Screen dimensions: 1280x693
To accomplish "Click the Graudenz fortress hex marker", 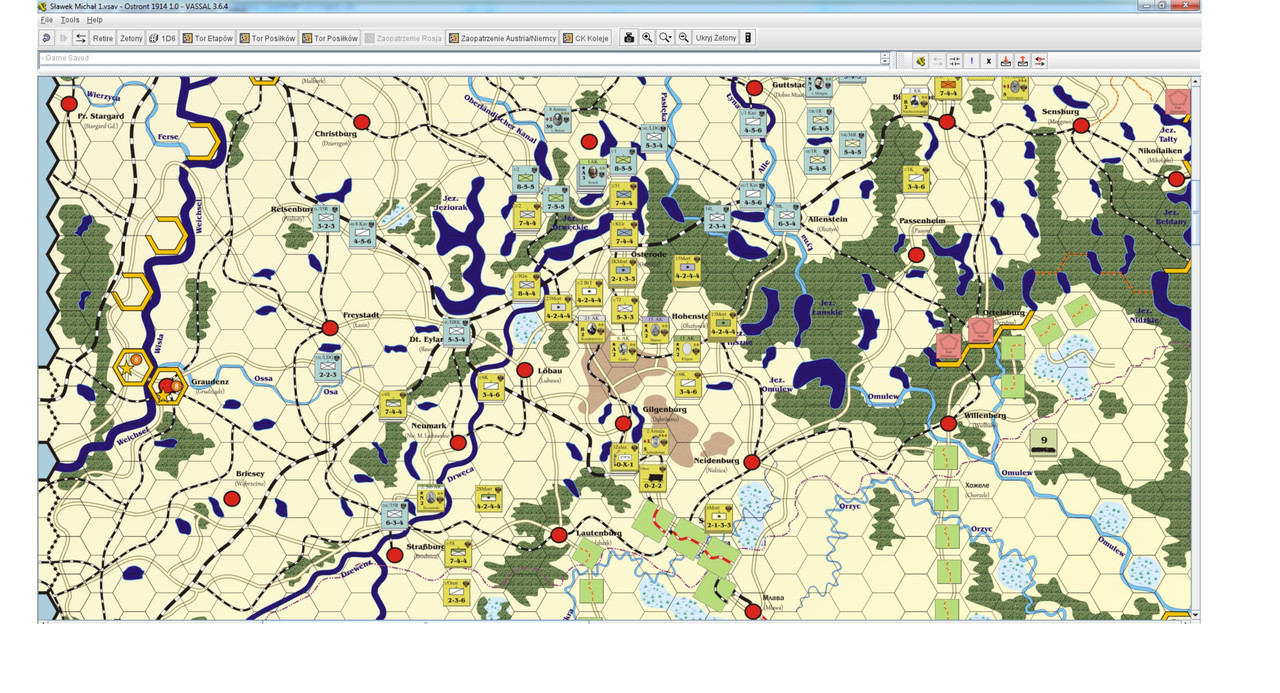I will pyautogui.click(x=166, y=387).
